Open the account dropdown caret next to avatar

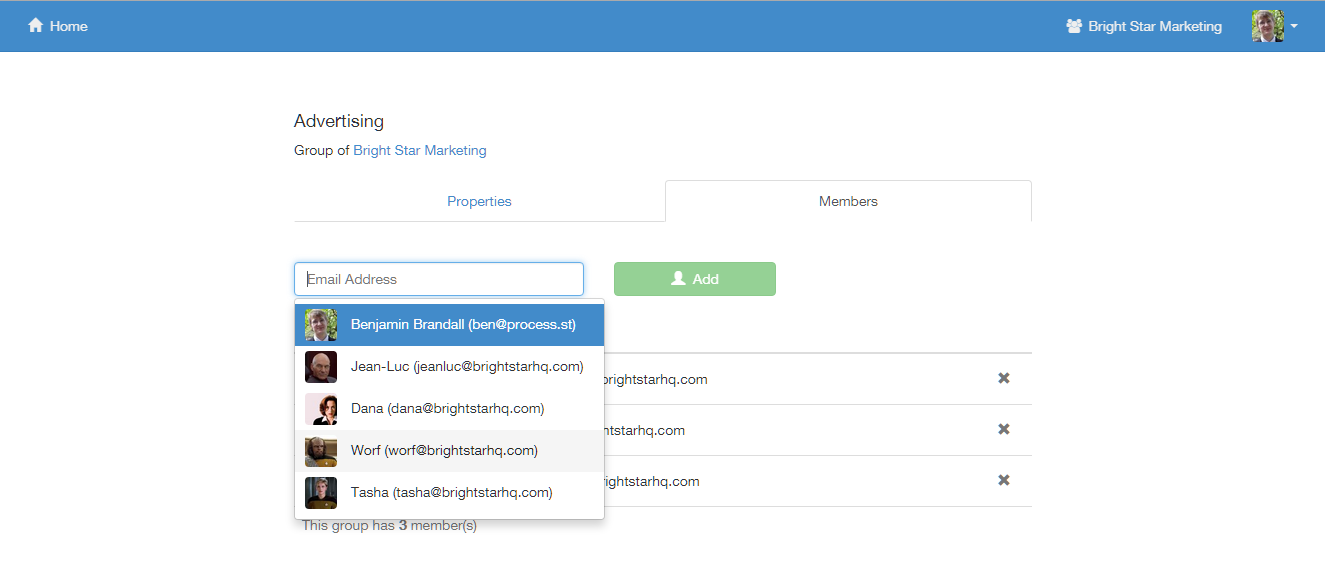coord(1294,26)
